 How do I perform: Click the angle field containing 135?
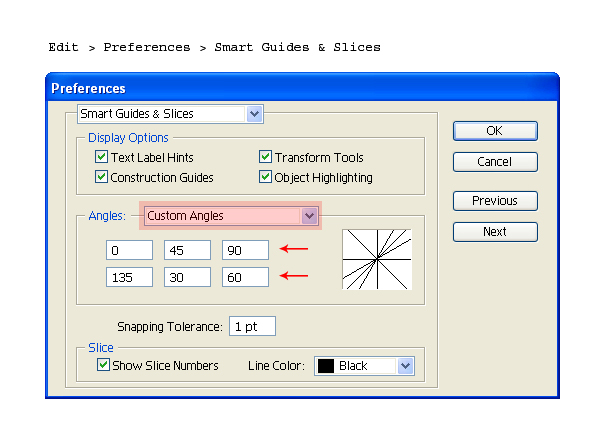point(129,277)
